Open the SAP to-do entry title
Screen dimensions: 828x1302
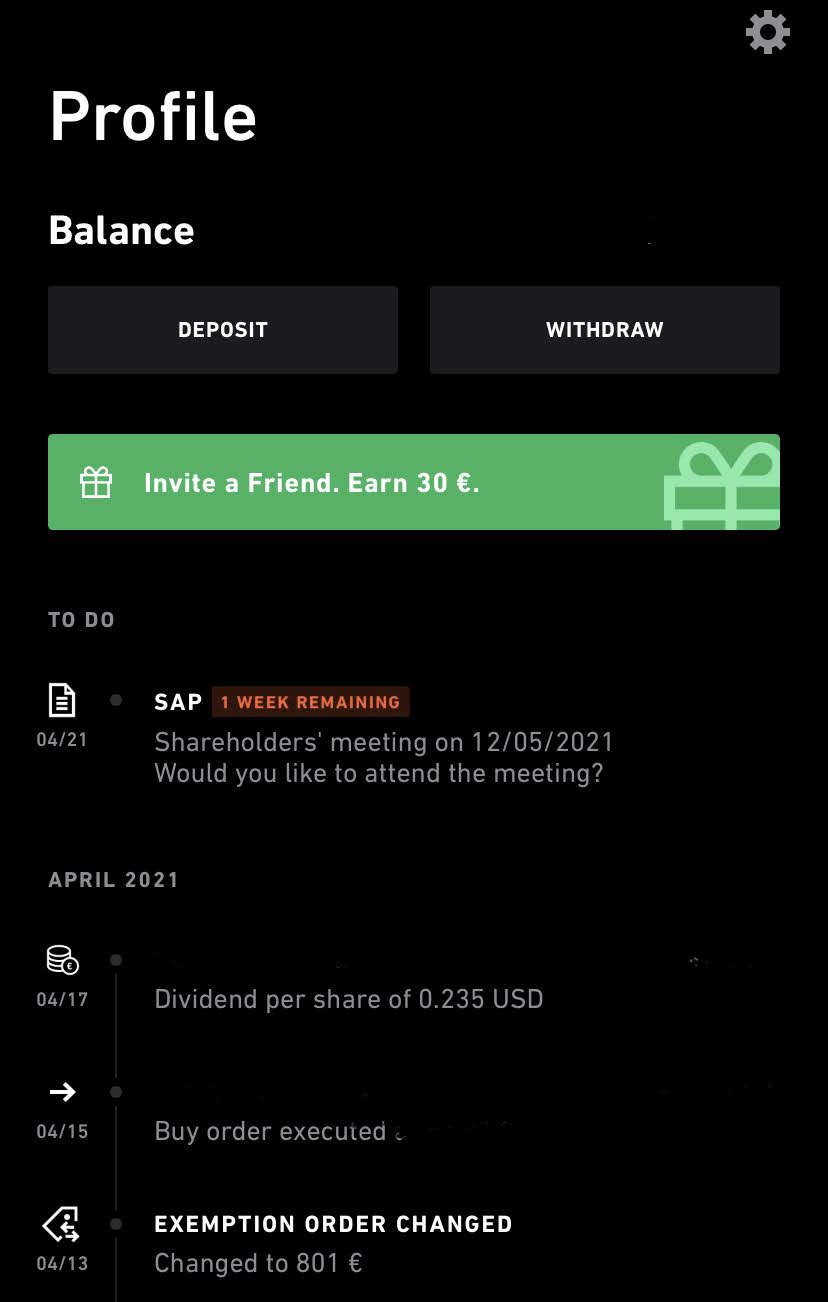[178, 702]
